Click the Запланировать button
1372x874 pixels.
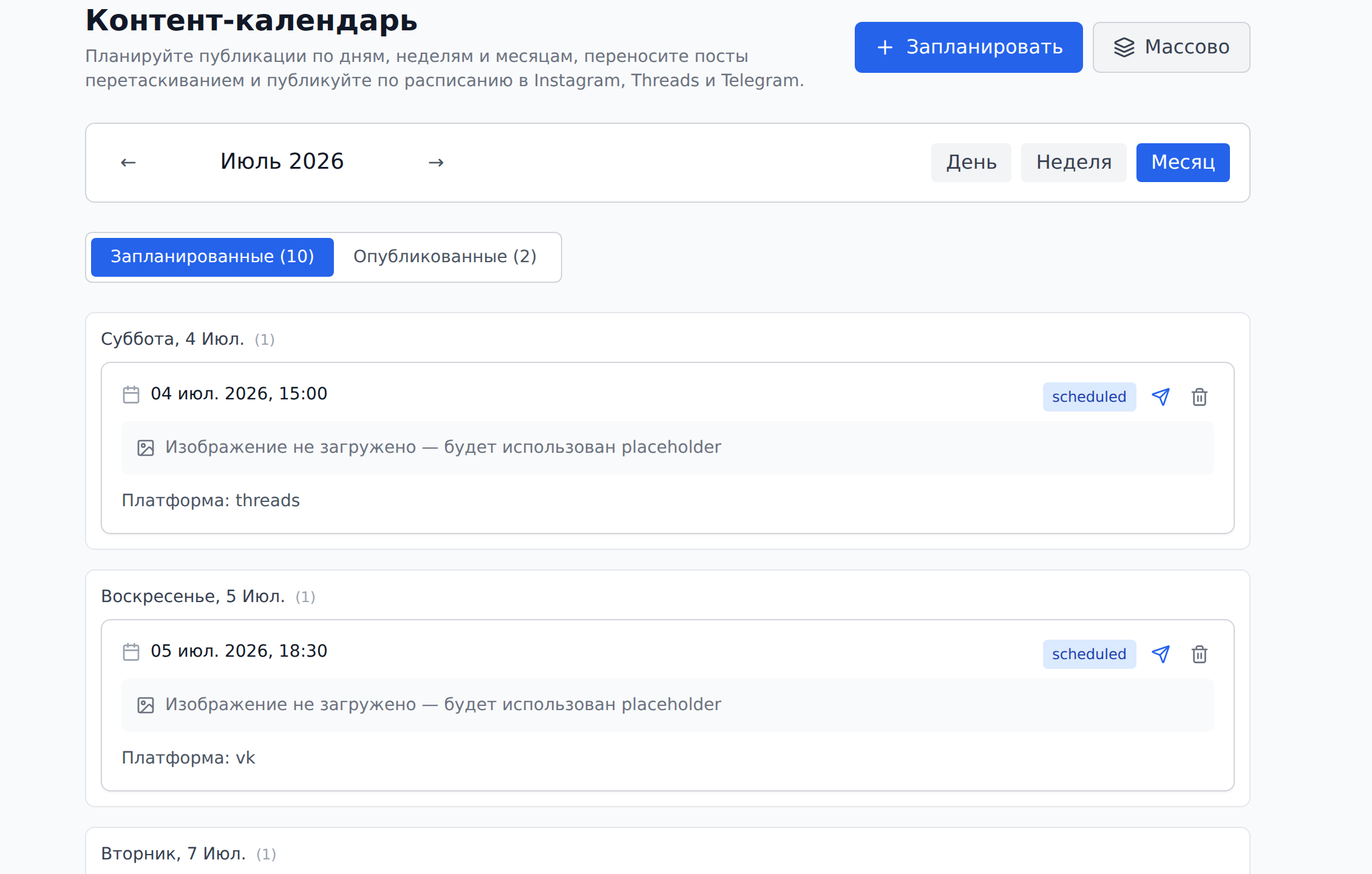[x=968, y=47]
